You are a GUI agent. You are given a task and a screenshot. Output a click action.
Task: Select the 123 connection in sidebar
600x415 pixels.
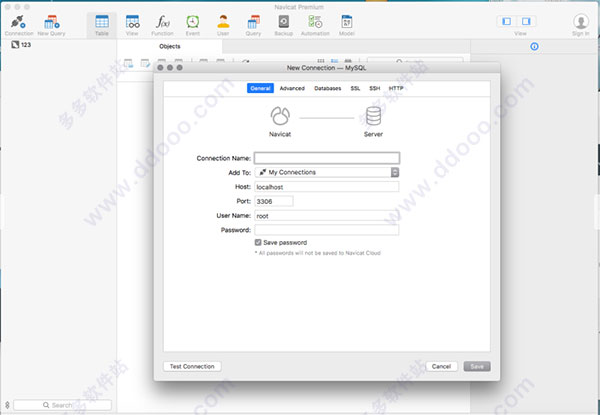click(x=21, y=45)
